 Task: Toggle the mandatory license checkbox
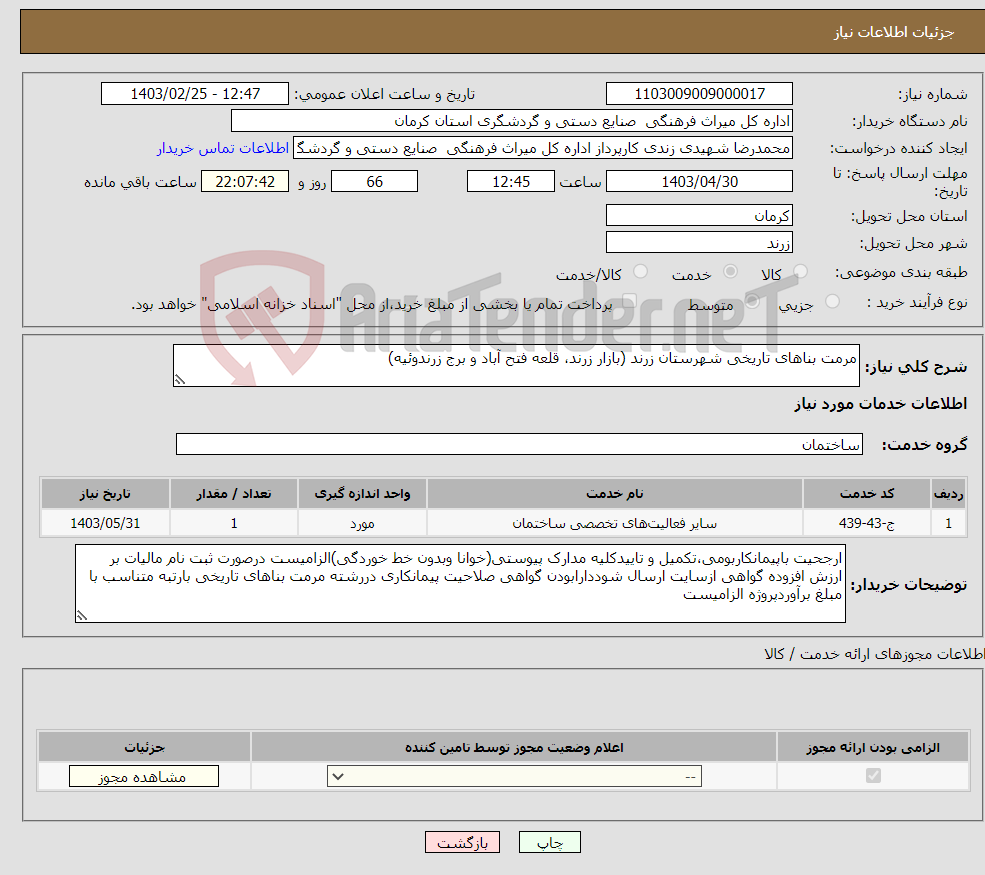tap(873, 776)
